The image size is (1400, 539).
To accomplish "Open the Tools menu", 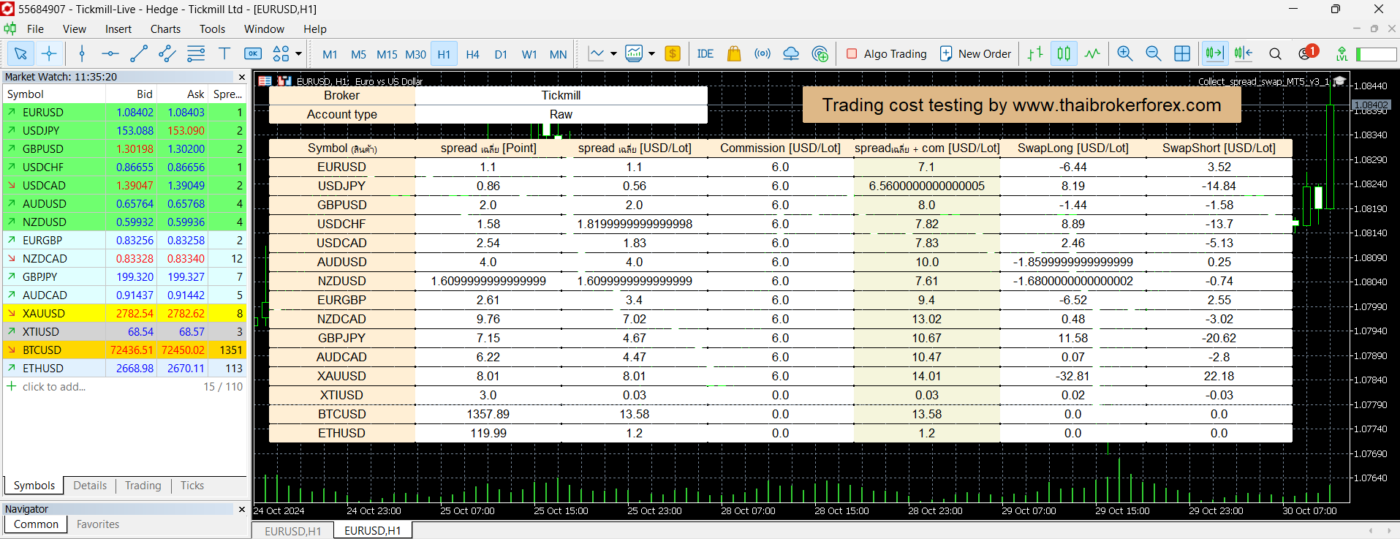I will pos(212,29).
